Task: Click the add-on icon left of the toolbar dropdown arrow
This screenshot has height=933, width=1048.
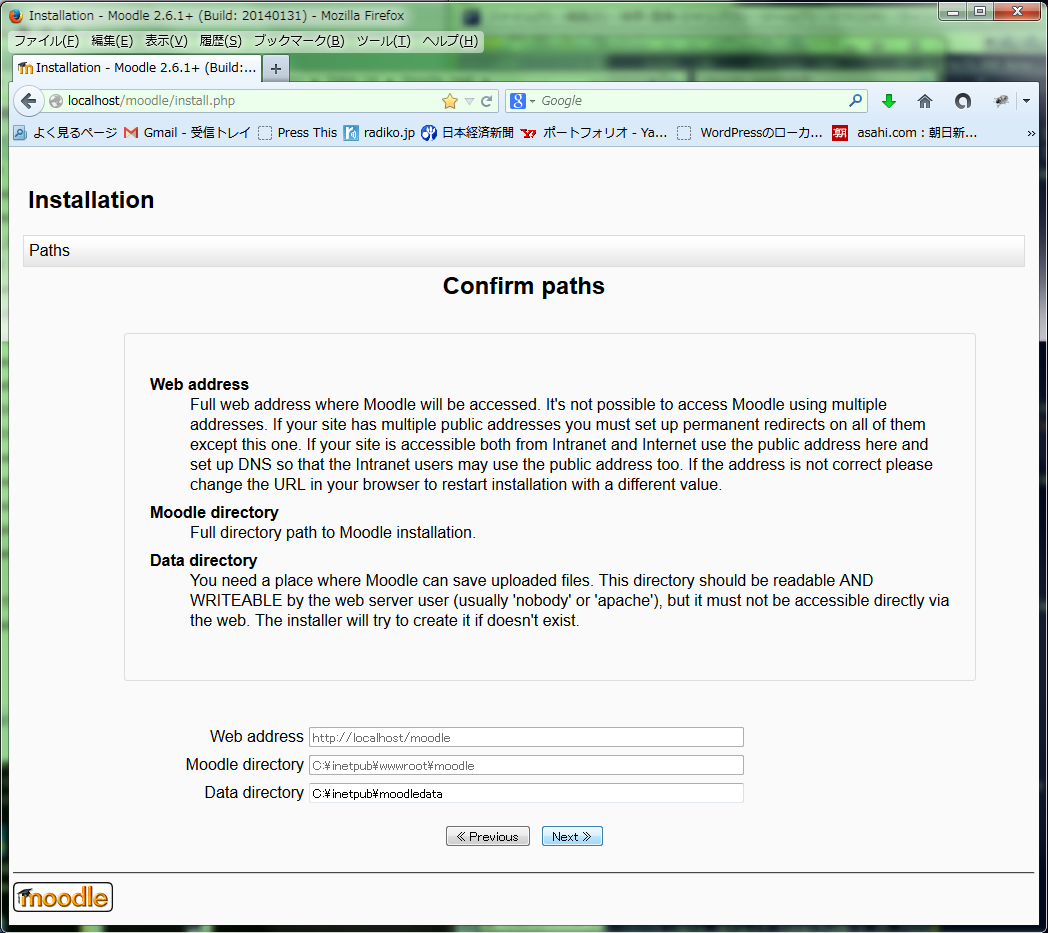Action: (x=1001, y=101)
